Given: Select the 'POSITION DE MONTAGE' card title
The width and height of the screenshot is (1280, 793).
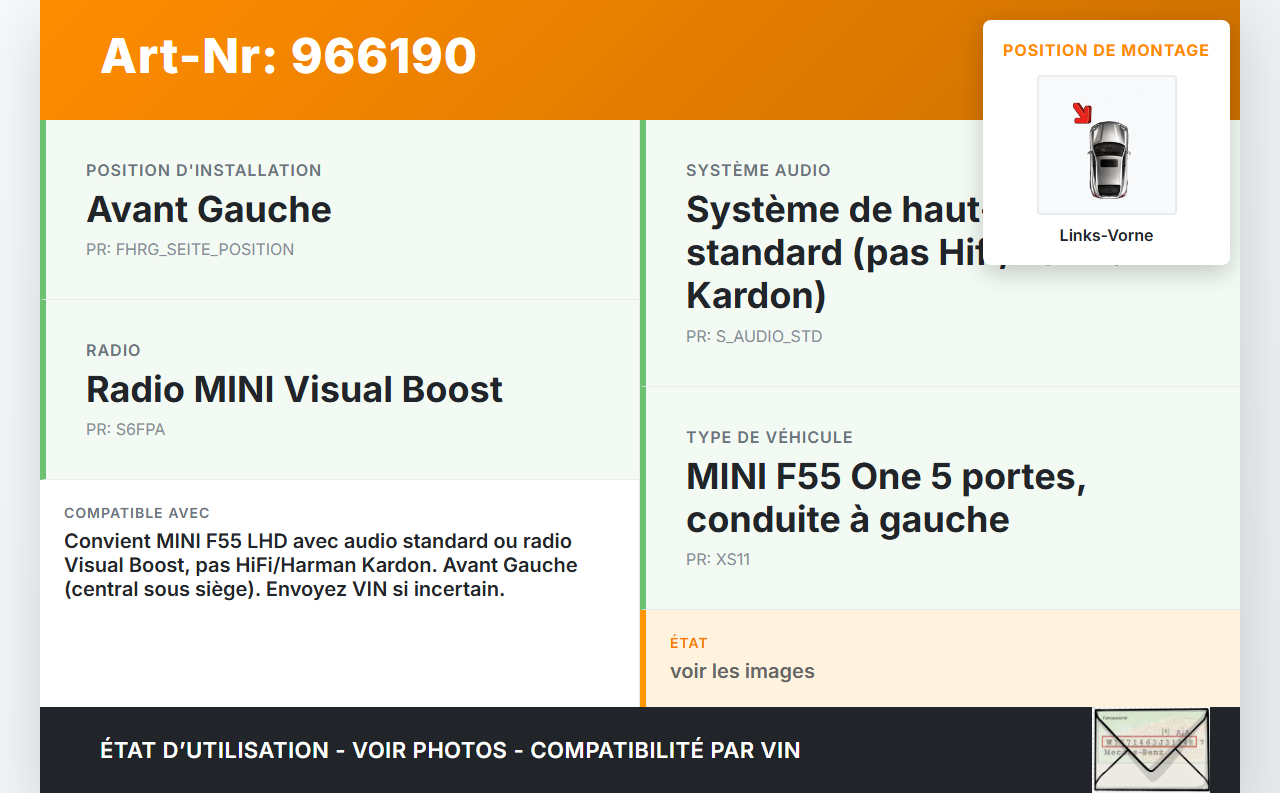Looking at the screenshot, I should pyautogui.click(x=1106, y=50).
